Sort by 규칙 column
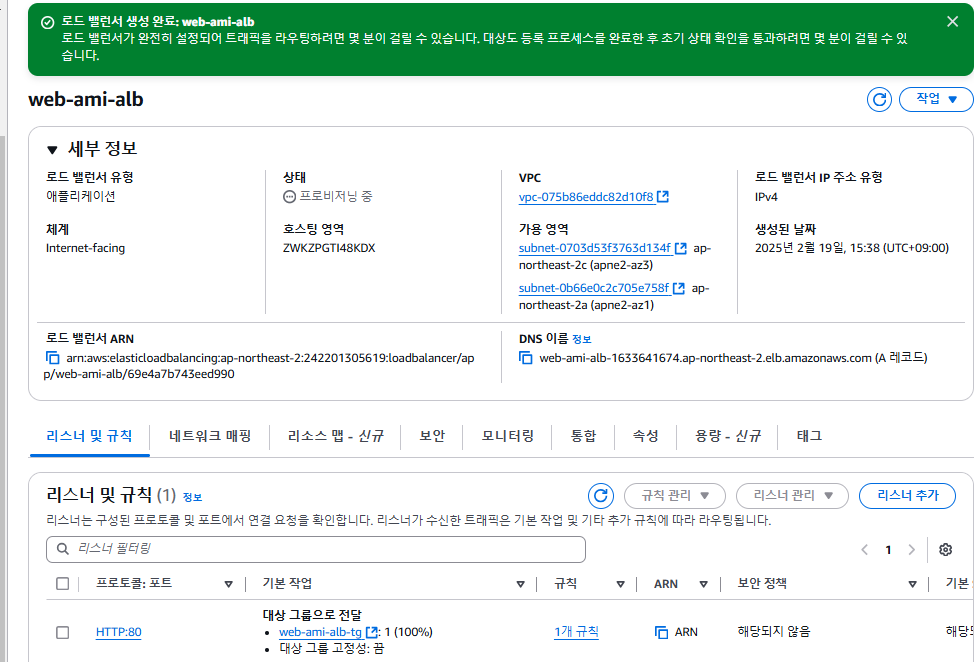 pos(620,584)
